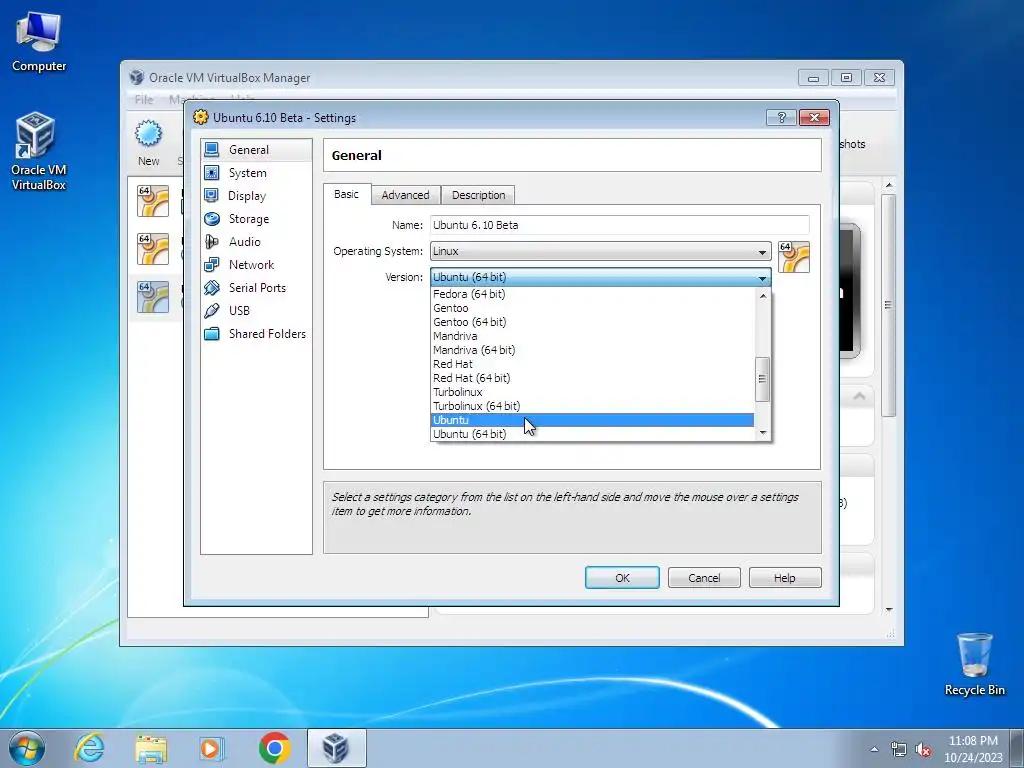The image size is (1024, 768).
Task: Choose Fedora (64 bit) from the version list
Action: point(592,294)
